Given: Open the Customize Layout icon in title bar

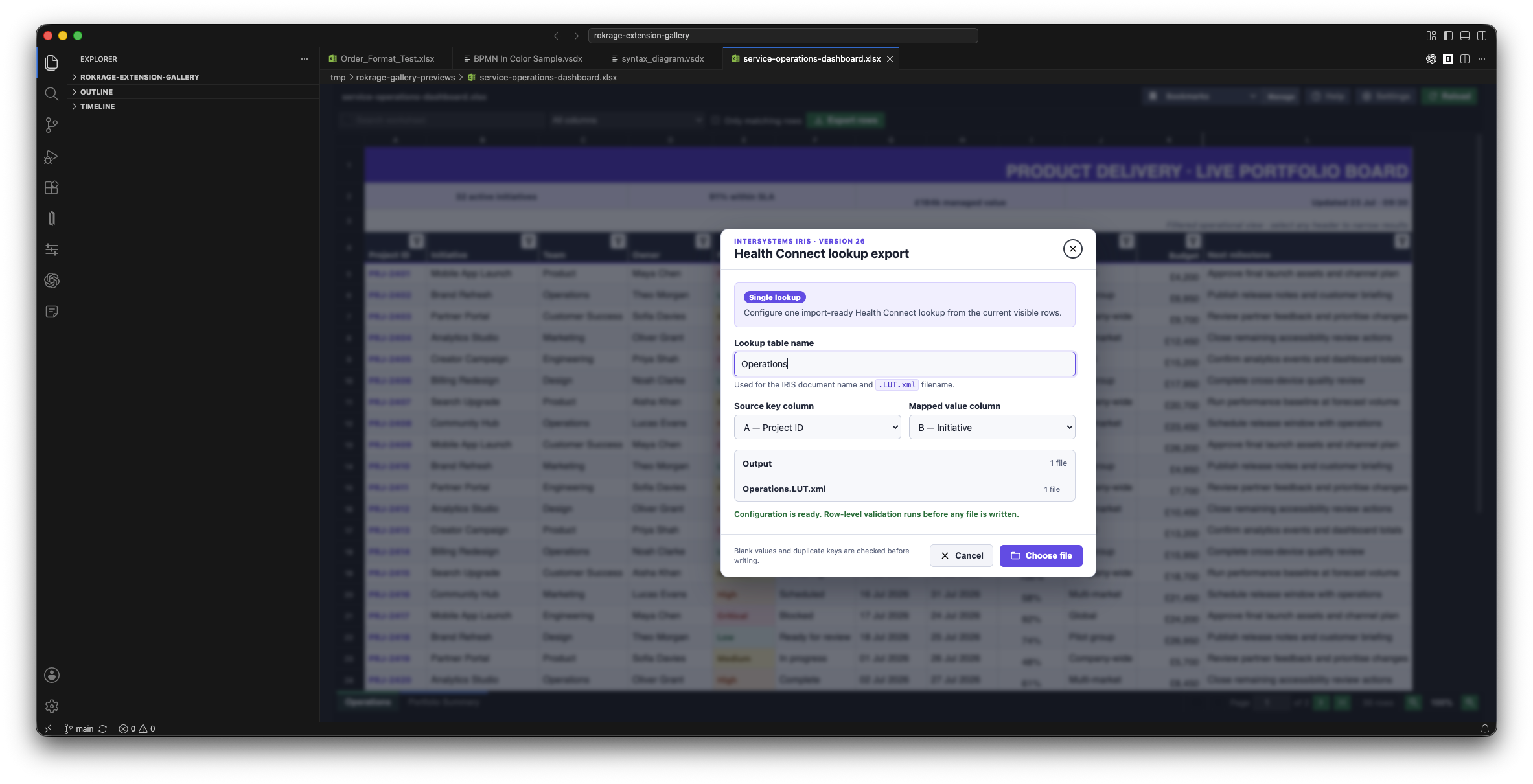Looking at the screenshot, I should pyautogui.click(x=1431, y=36).
